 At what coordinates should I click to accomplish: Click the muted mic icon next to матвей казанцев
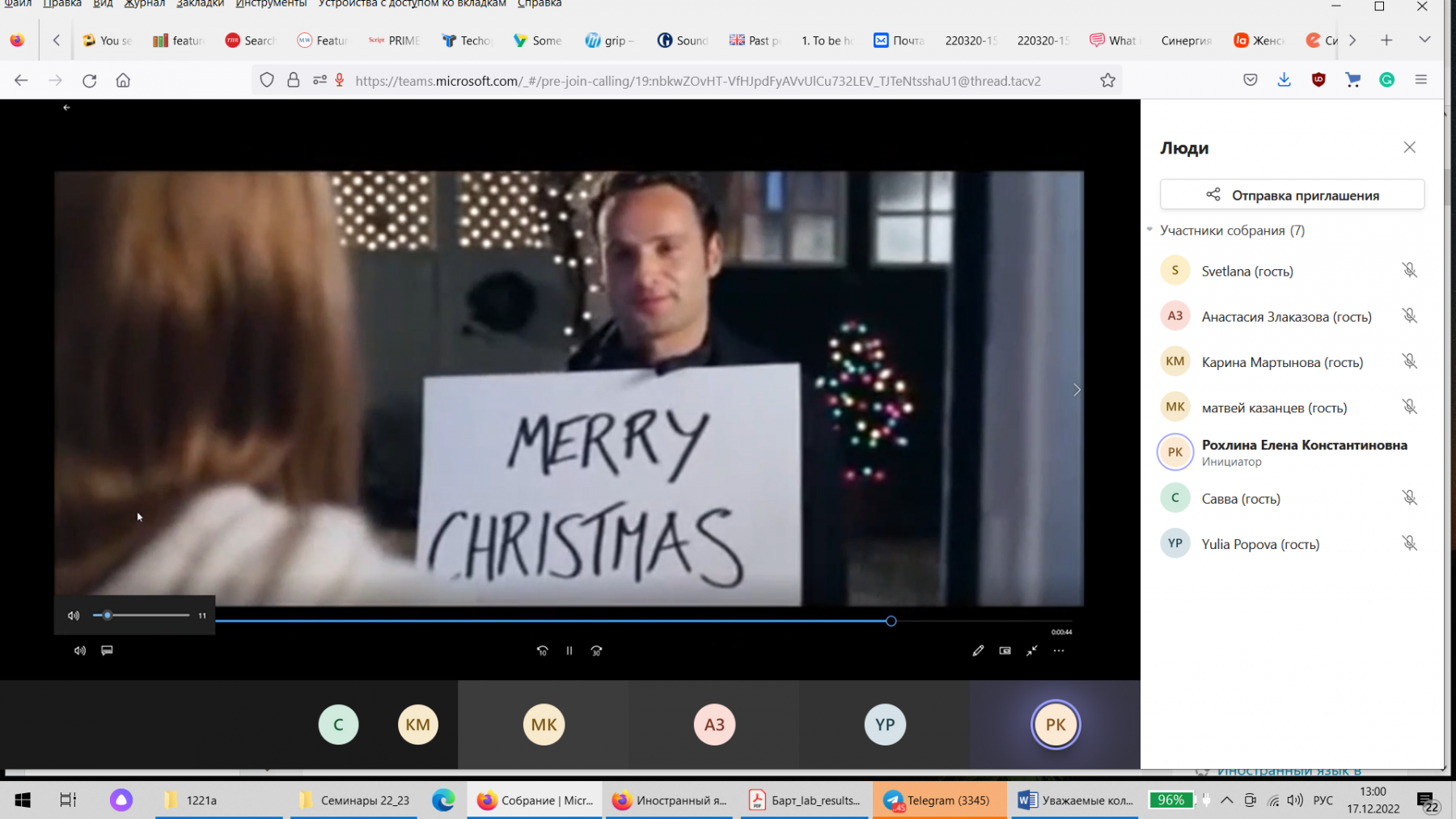pos(1410,407)
